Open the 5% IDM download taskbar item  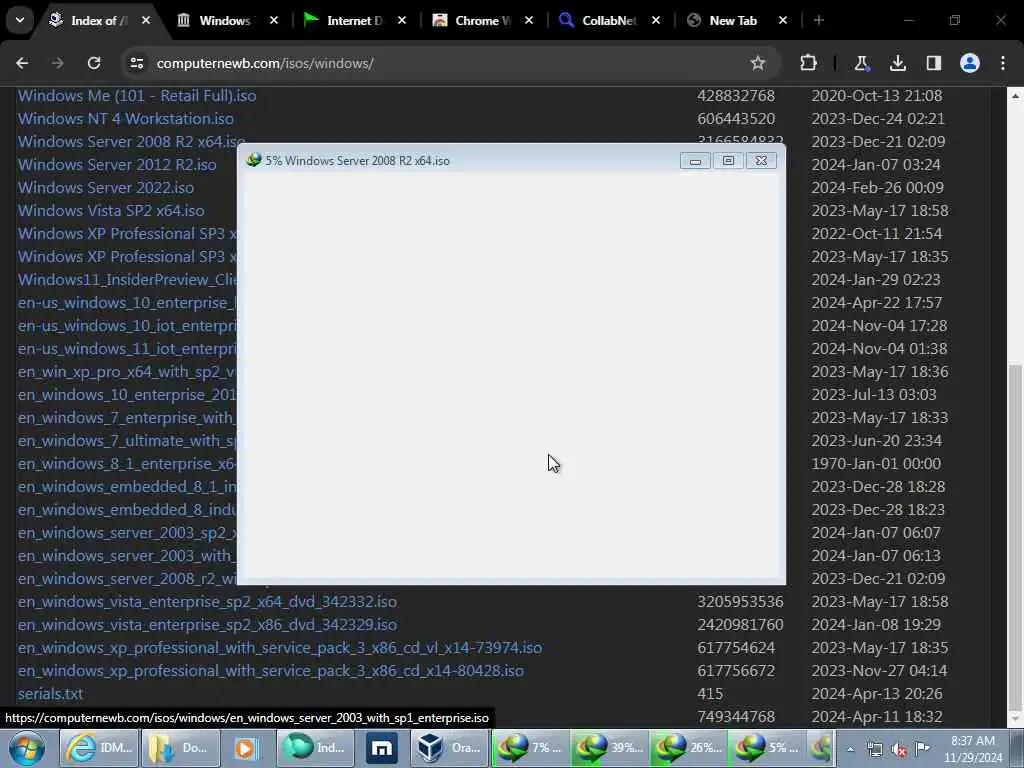click(768, 748)
